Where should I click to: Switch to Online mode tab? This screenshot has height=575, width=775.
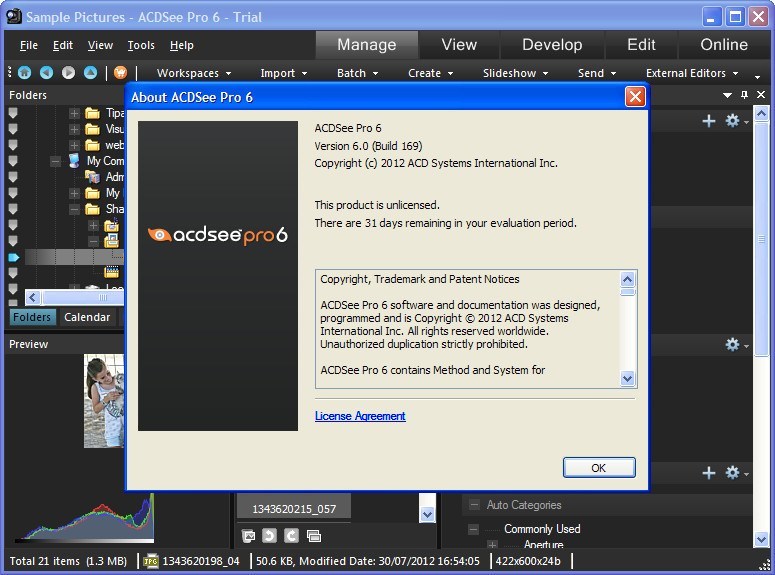pos(724,44)
